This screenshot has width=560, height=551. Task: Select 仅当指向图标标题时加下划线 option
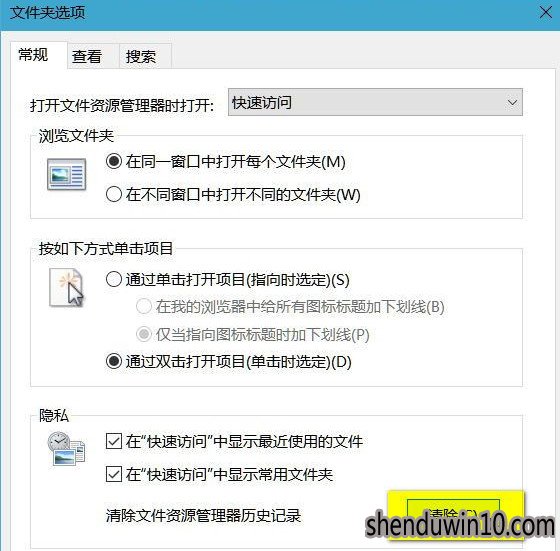click(x=144, y=334)
